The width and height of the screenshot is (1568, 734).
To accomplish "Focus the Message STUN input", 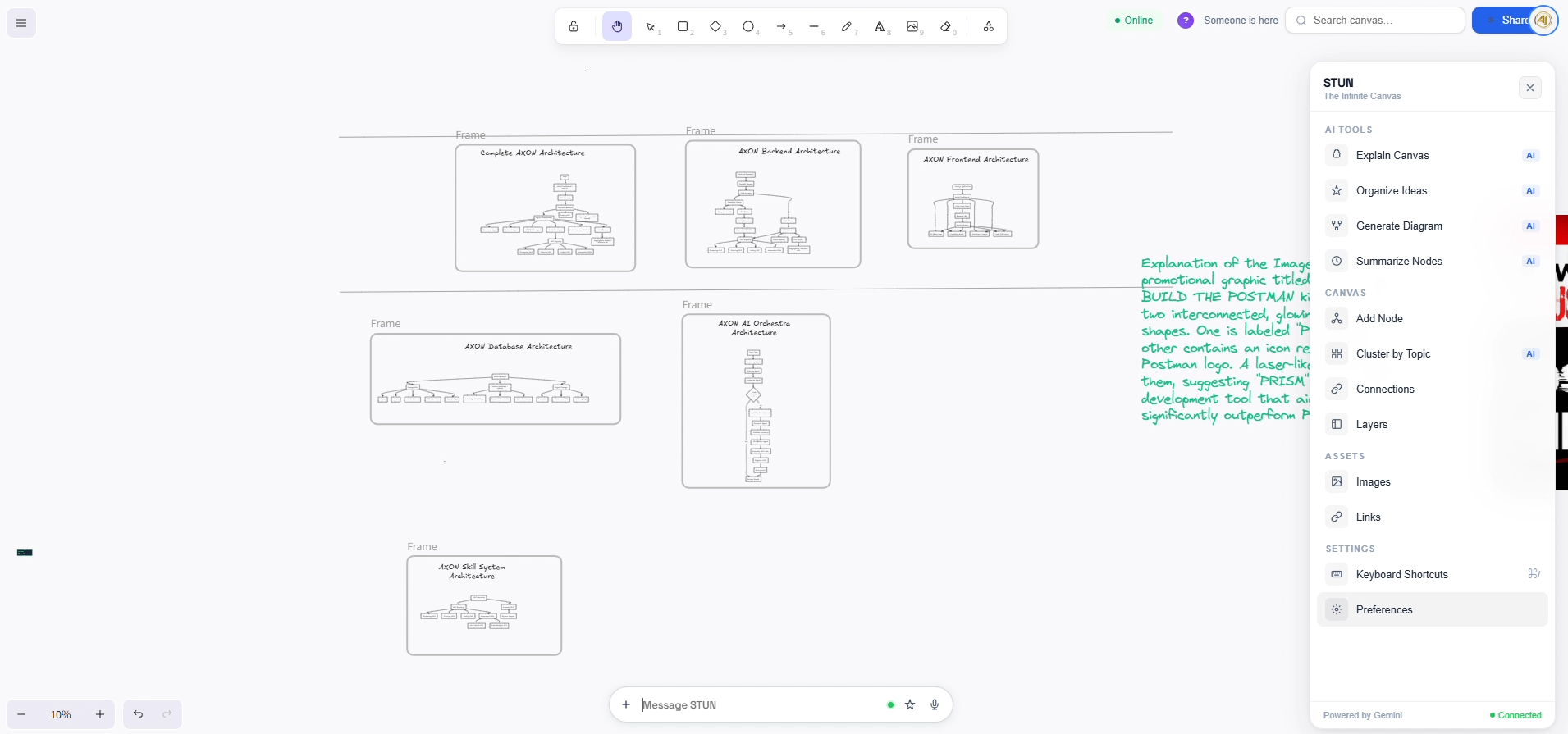I will tap(759, 704).
